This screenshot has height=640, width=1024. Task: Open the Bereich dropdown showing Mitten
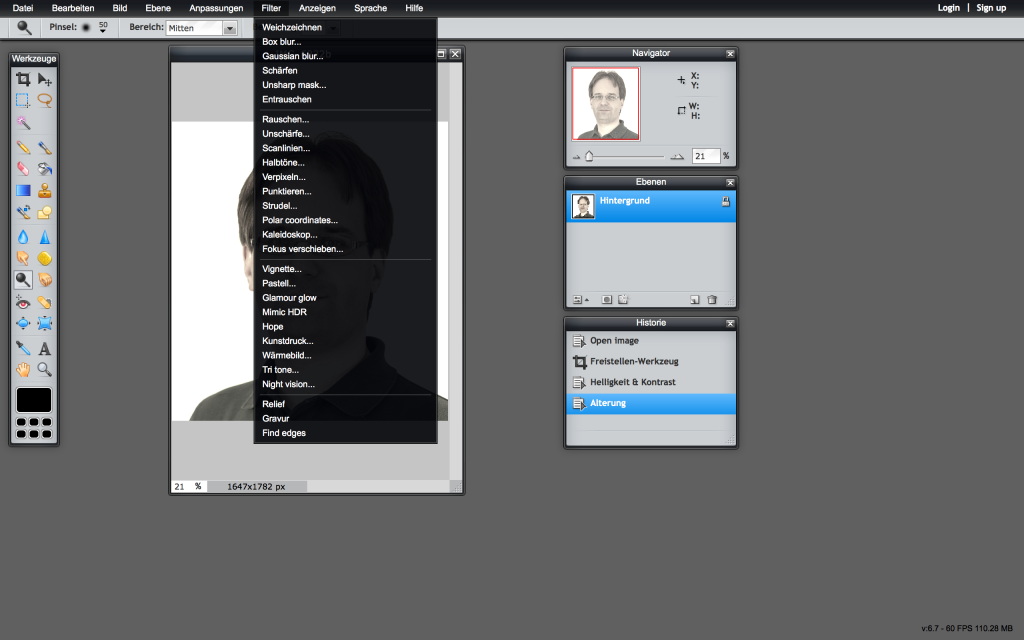(230, 29)
